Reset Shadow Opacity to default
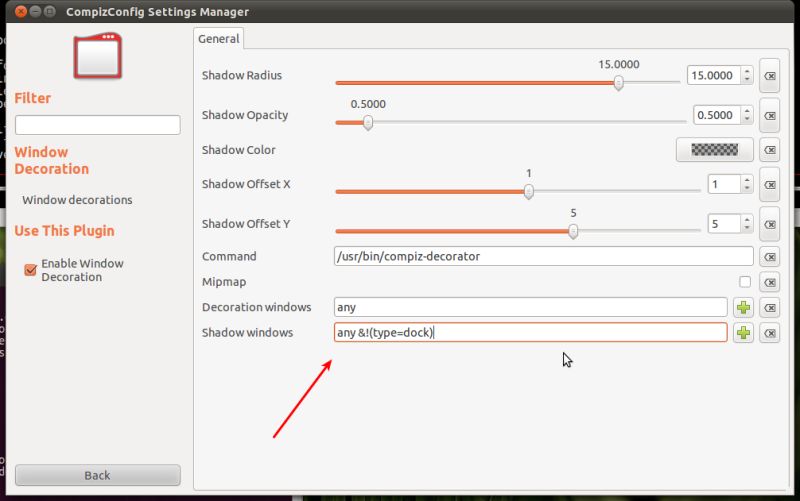 coord(769,115)
